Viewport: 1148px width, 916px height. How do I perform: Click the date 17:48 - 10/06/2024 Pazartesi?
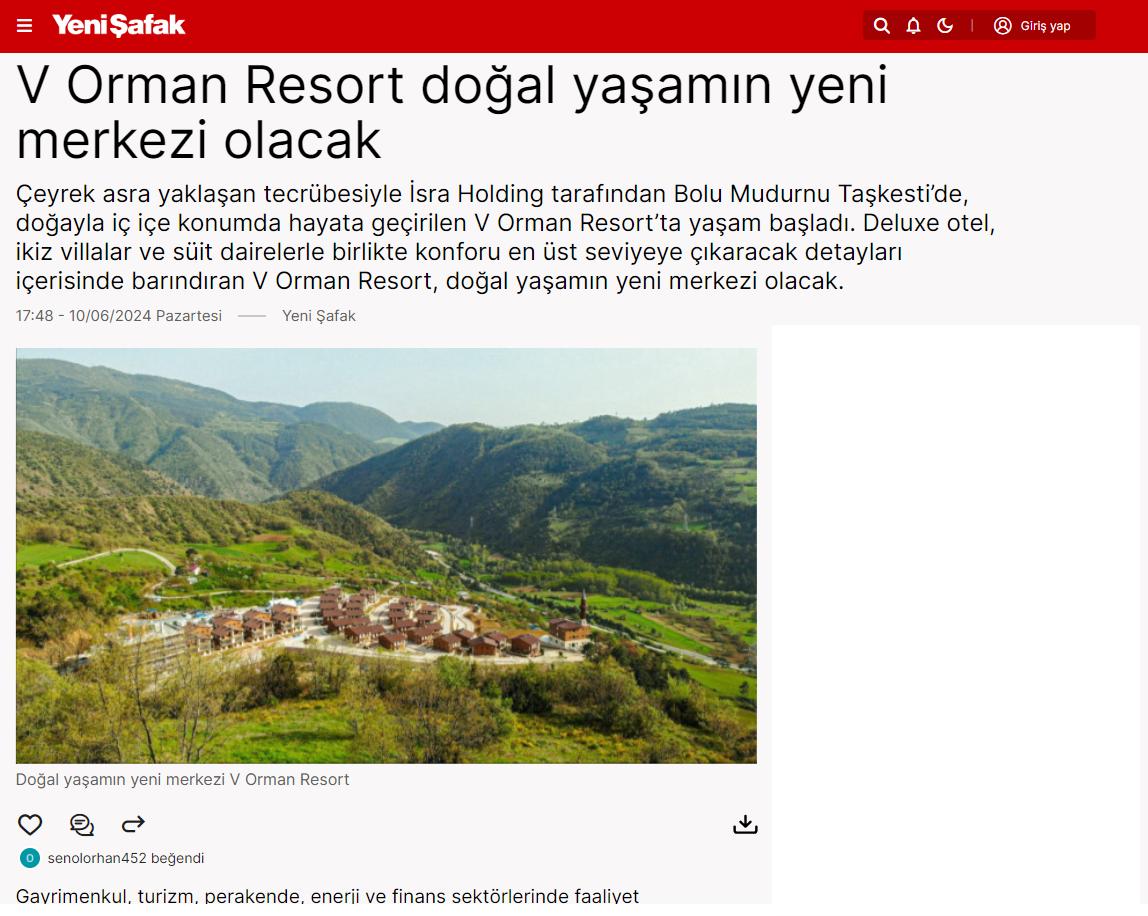(x=119, y=316)
